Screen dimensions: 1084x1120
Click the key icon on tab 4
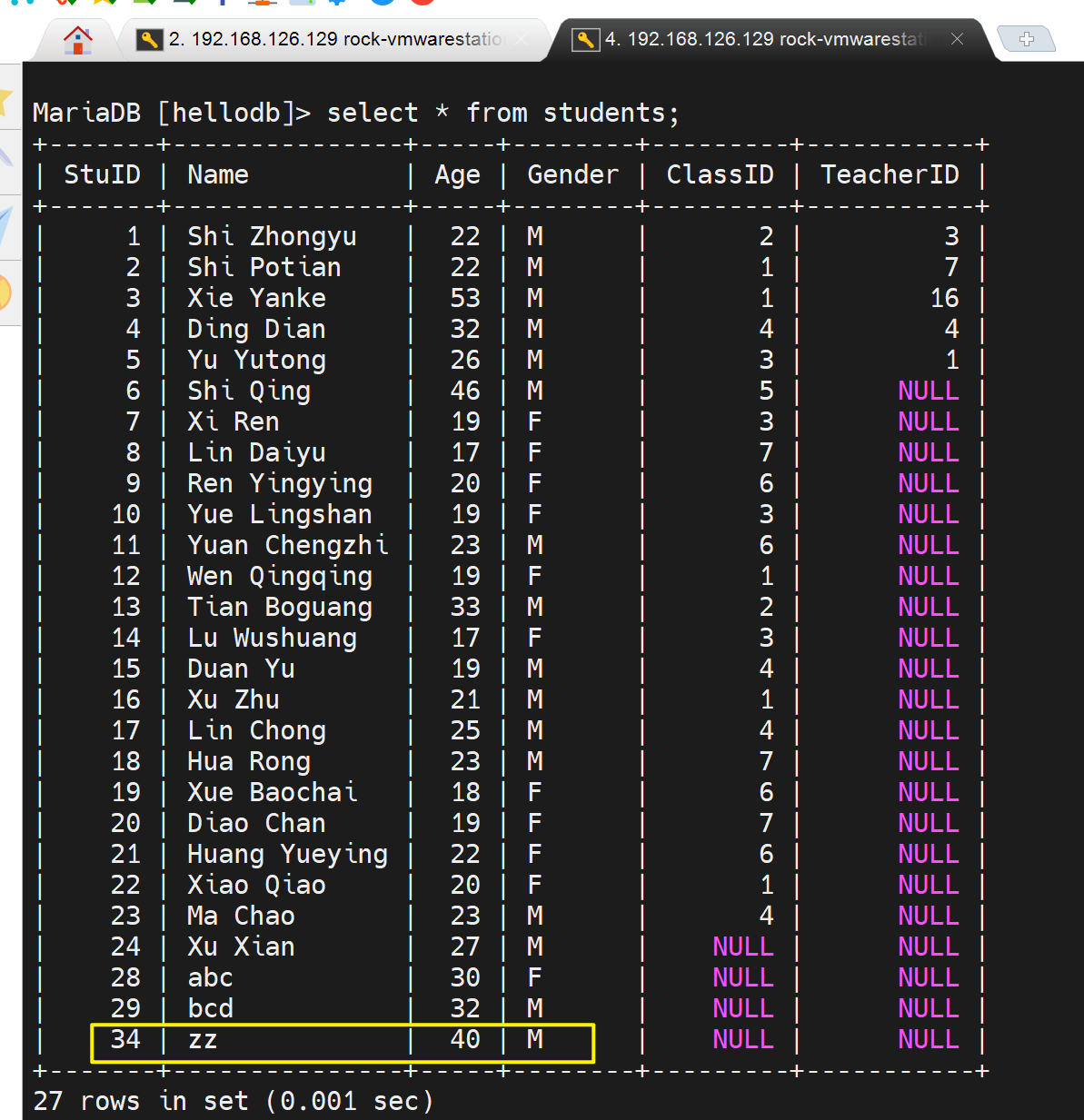coord(585,39)
